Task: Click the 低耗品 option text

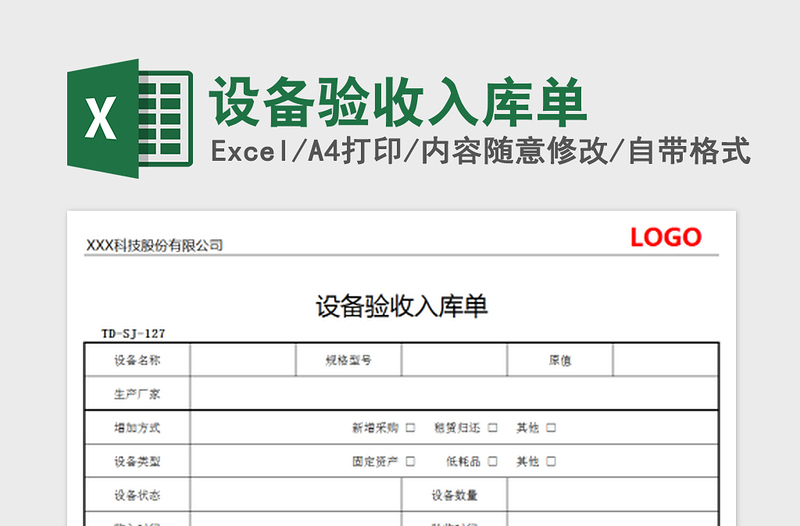Action: pos(463,461)
